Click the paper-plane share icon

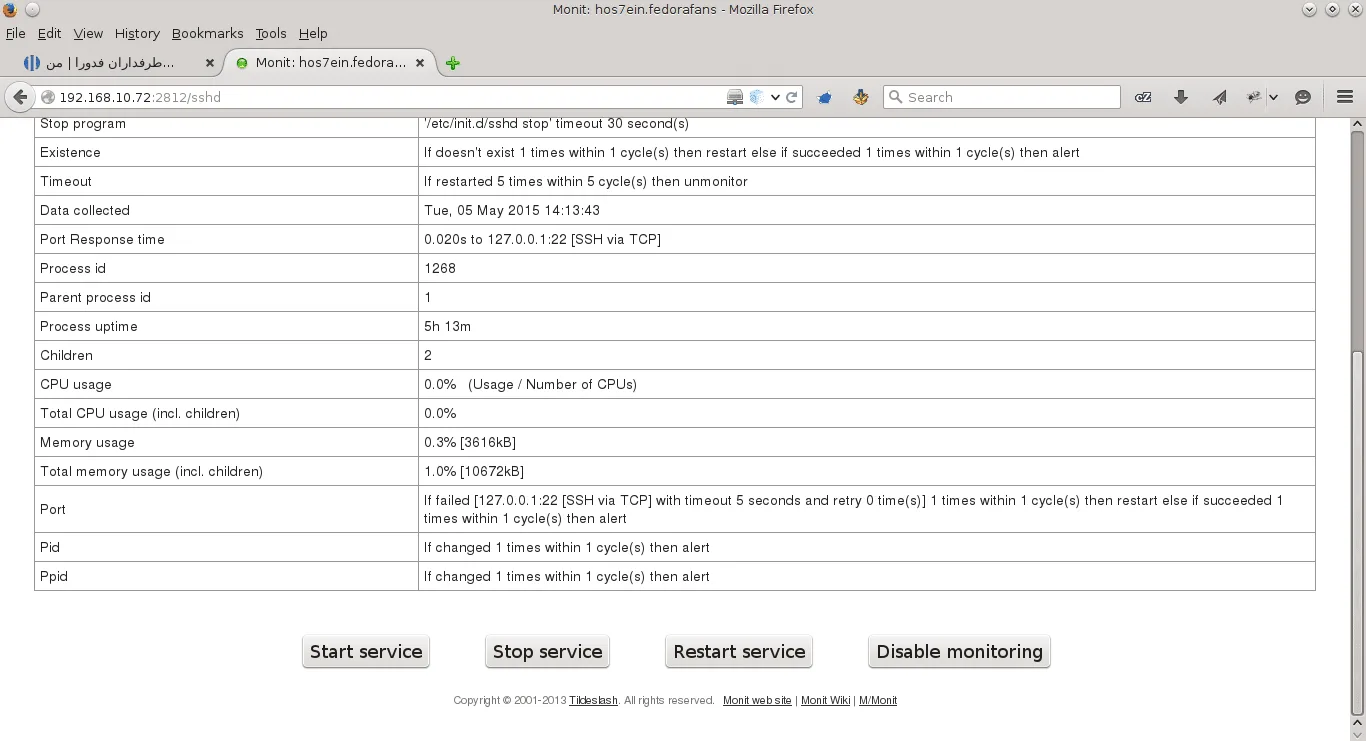1219,97
